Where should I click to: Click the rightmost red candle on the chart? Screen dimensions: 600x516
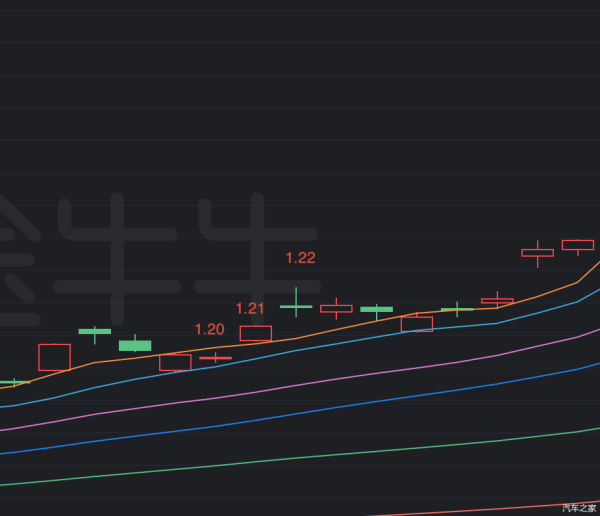[x=577, y=244]
